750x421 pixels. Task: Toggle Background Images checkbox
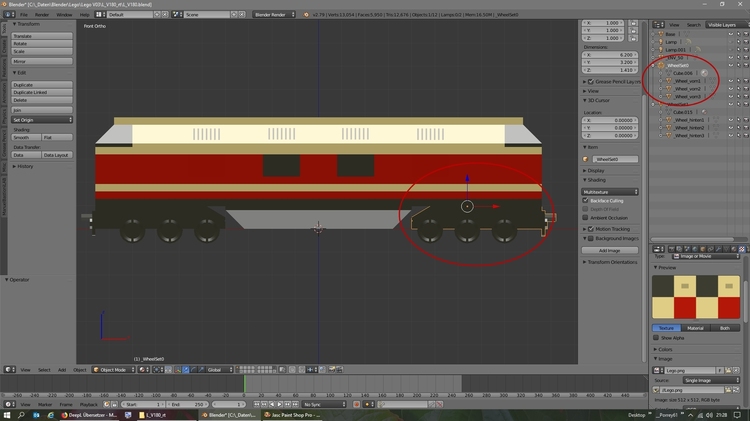[x=591, y=238]
